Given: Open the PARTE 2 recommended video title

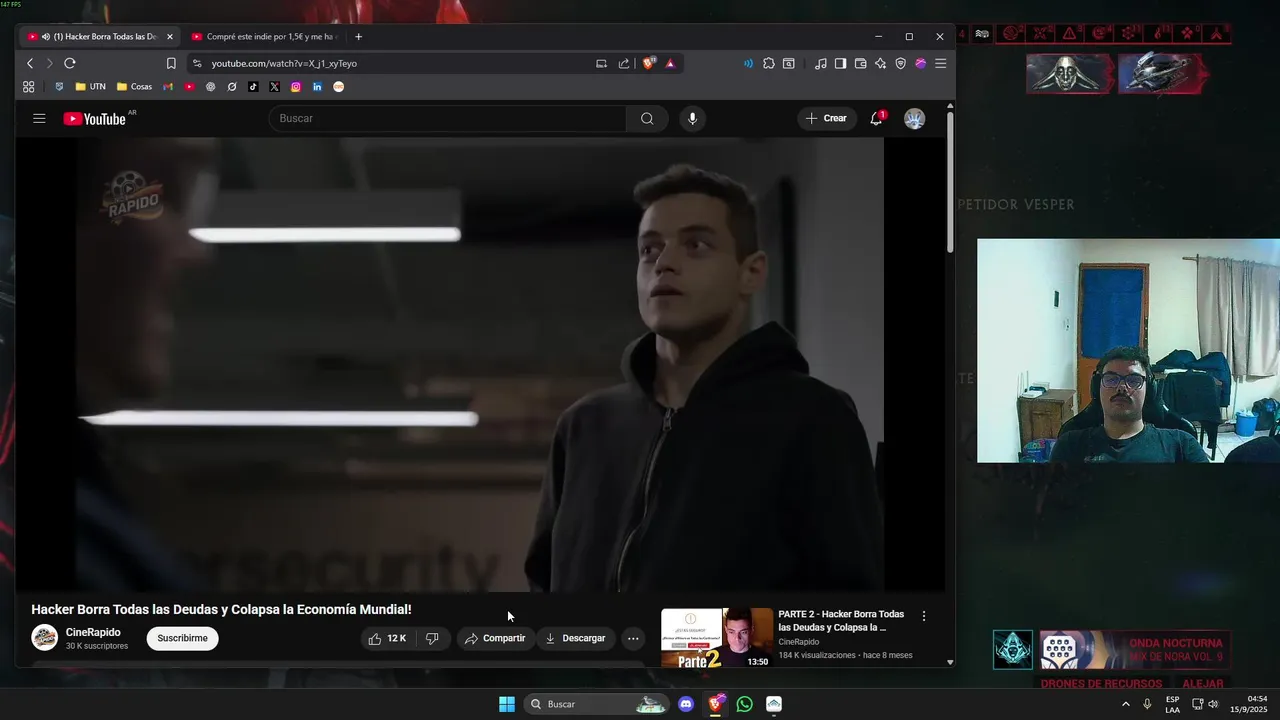Looking at the screenshot, I should [841, 621].
